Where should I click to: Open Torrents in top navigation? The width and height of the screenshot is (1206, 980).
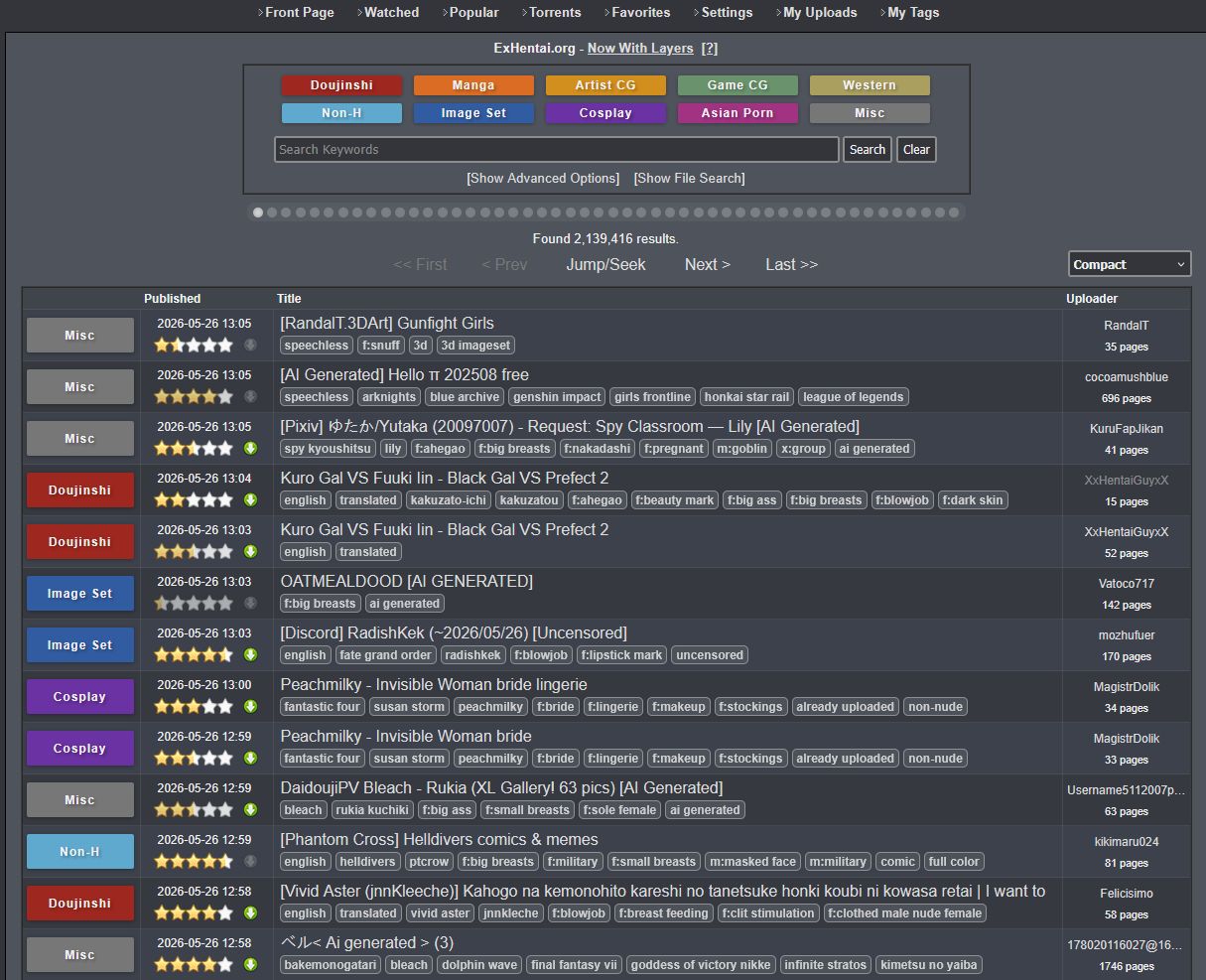(555, 13)
